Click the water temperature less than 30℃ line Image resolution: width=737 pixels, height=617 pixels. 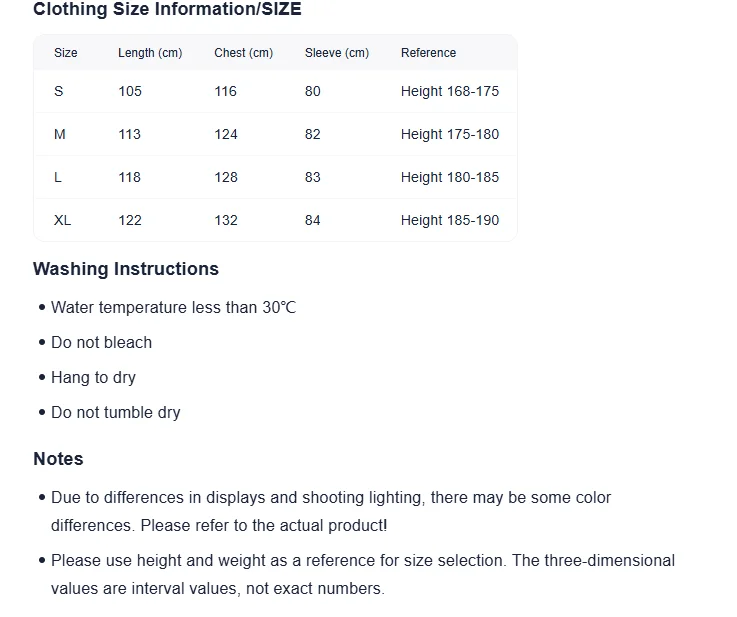tap(174, 308)
